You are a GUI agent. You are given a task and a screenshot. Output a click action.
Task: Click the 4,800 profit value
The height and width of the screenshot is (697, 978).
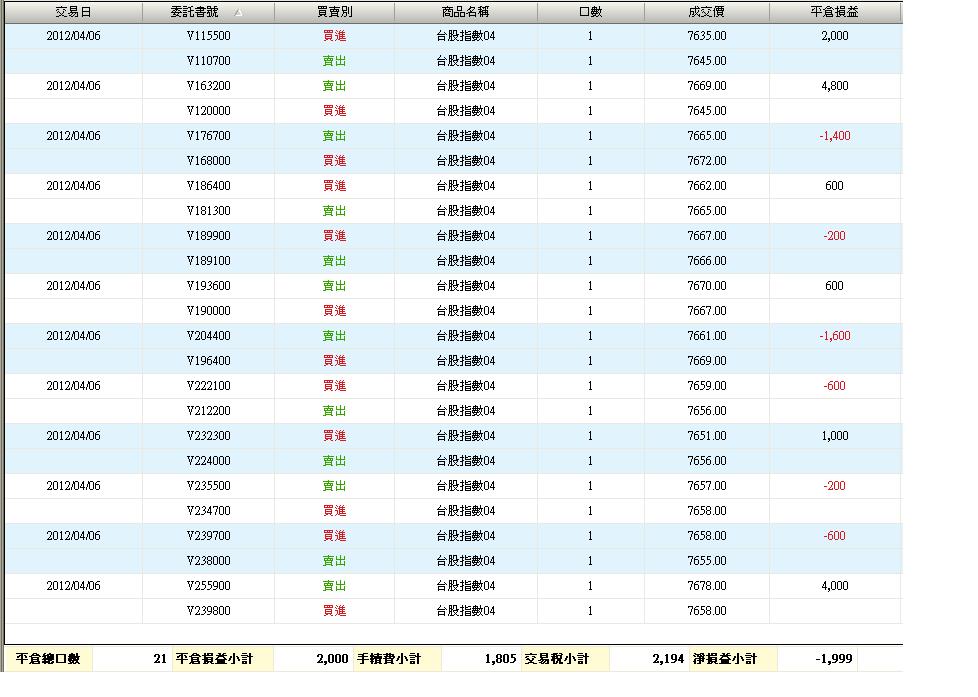(x=835, y=86)
